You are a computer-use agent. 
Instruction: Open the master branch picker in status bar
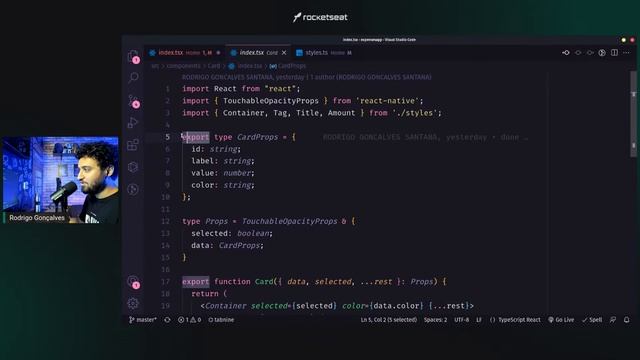tap(143, 320)
